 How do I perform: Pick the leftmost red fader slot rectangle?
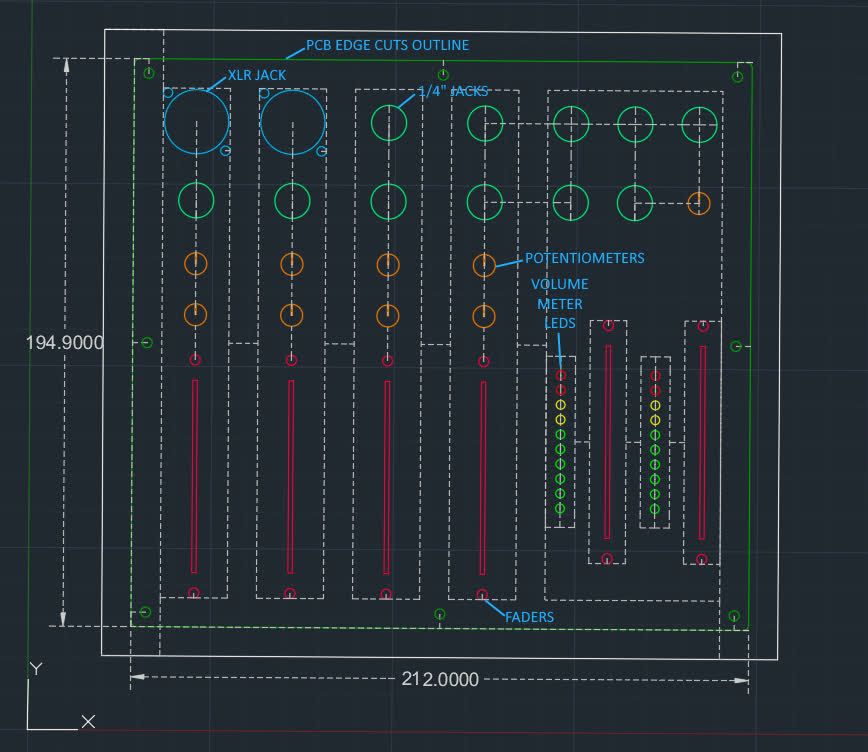(195, 476)
